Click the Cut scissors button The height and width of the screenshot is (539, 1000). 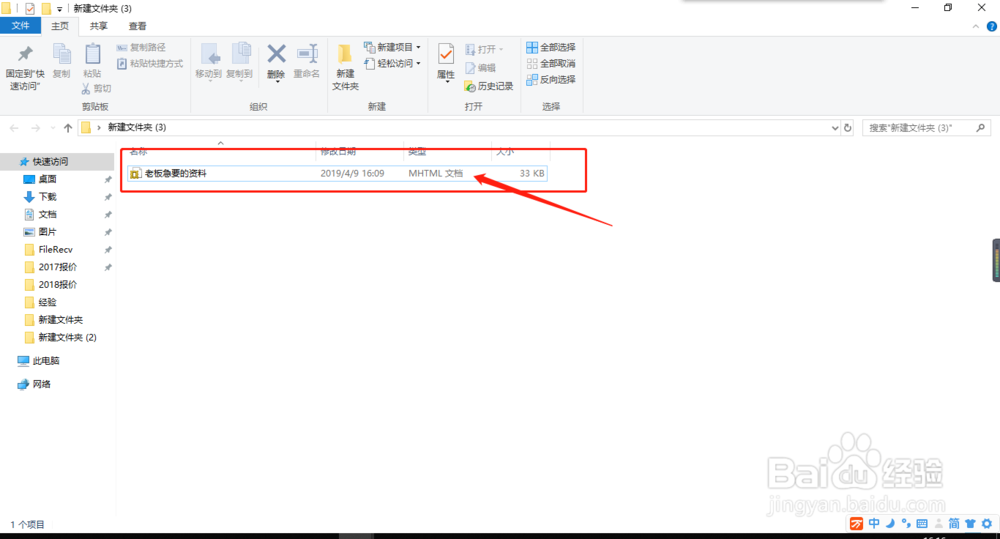click(x=96, y=88)
